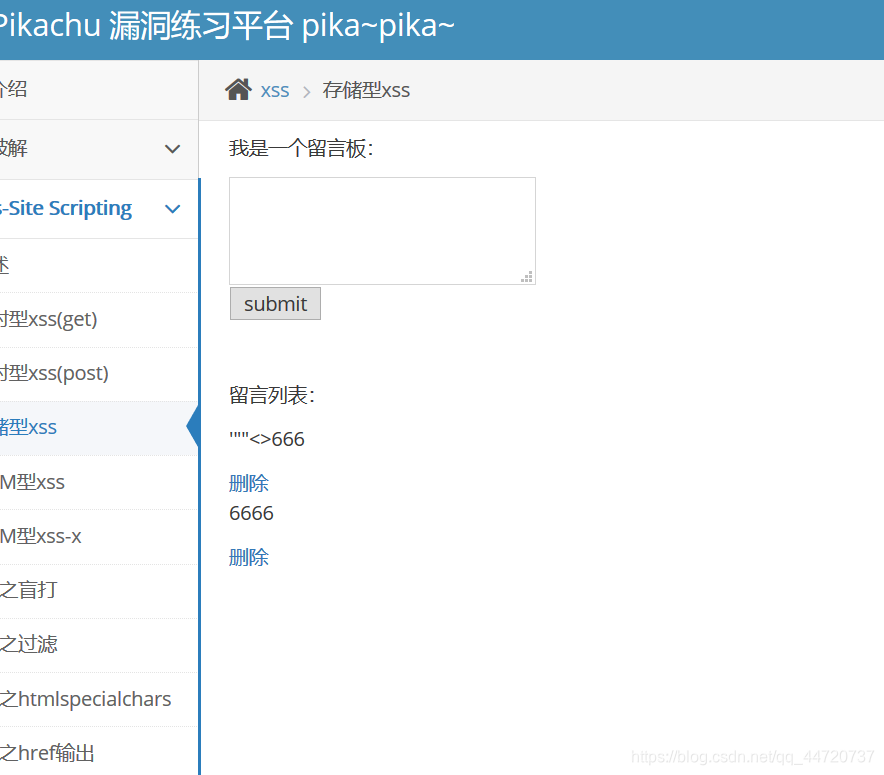Open the 之盲打 sidebar item

pos(28,590)
